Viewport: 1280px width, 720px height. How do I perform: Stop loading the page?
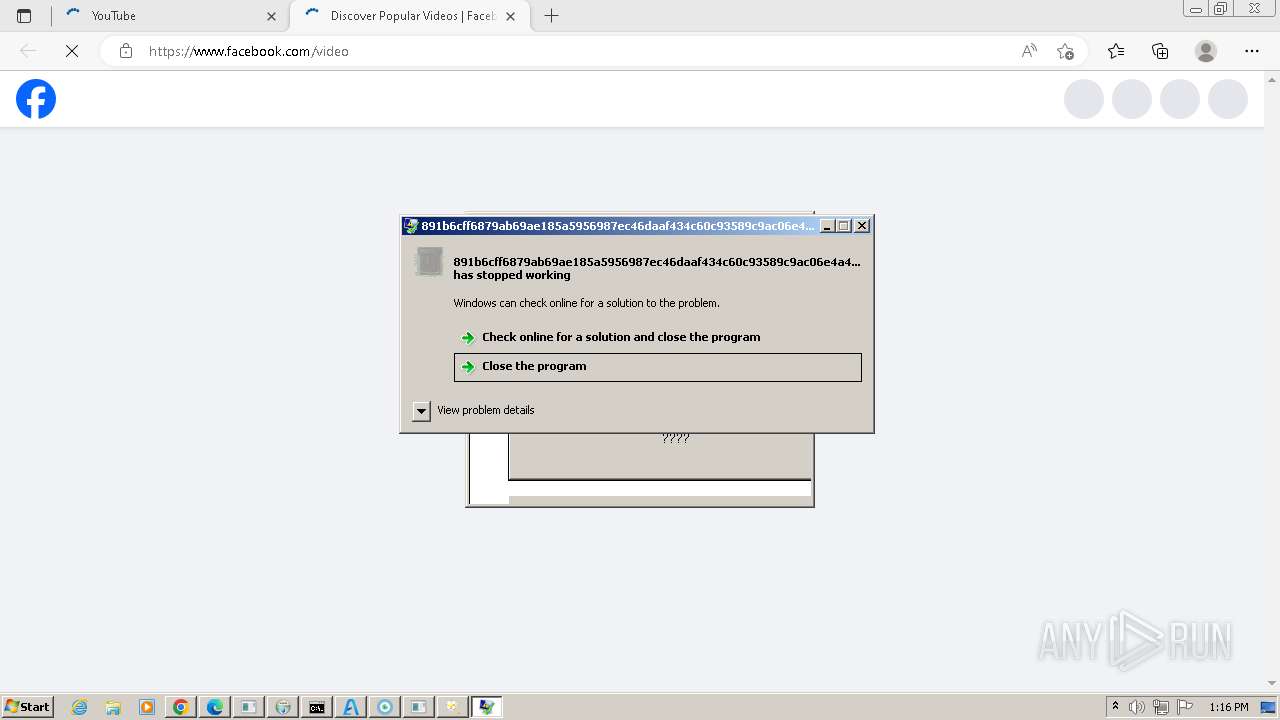tap(72, 51)
